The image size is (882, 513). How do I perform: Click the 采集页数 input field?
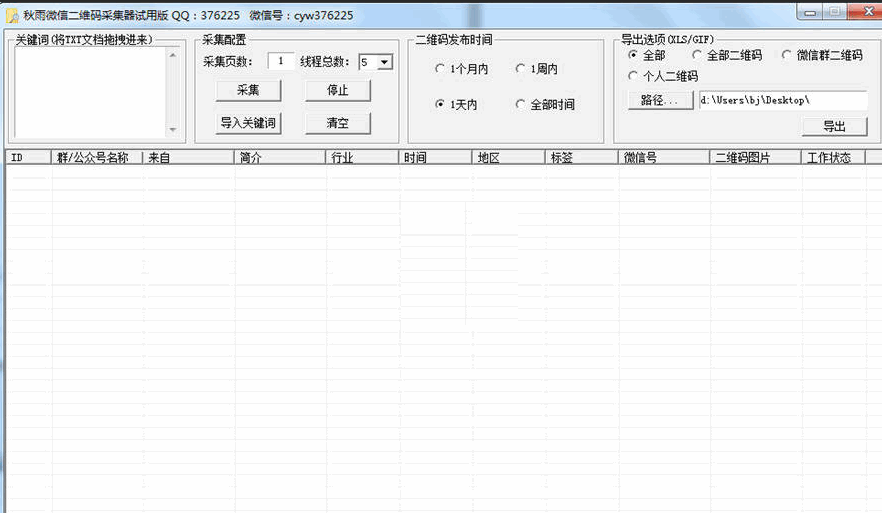click(x=281, y=61)
